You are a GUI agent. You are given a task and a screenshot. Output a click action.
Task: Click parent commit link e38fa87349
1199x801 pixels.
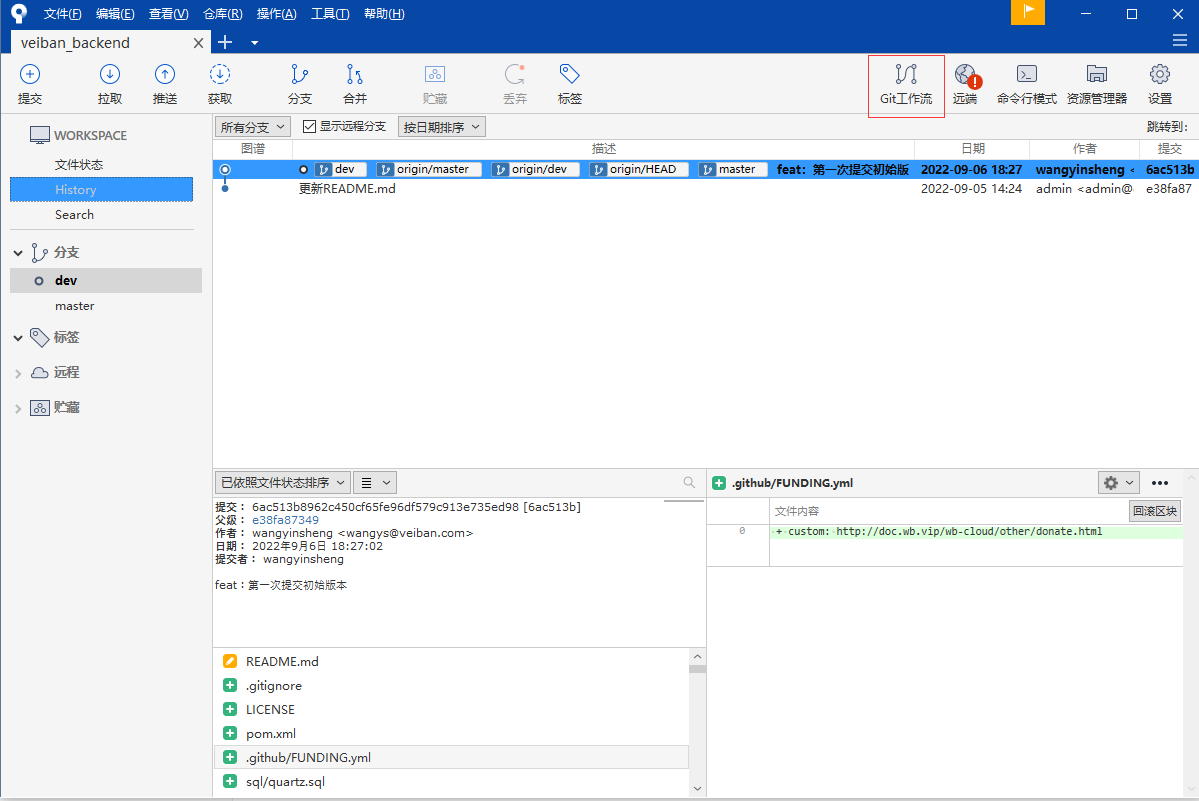pos(285,520)
